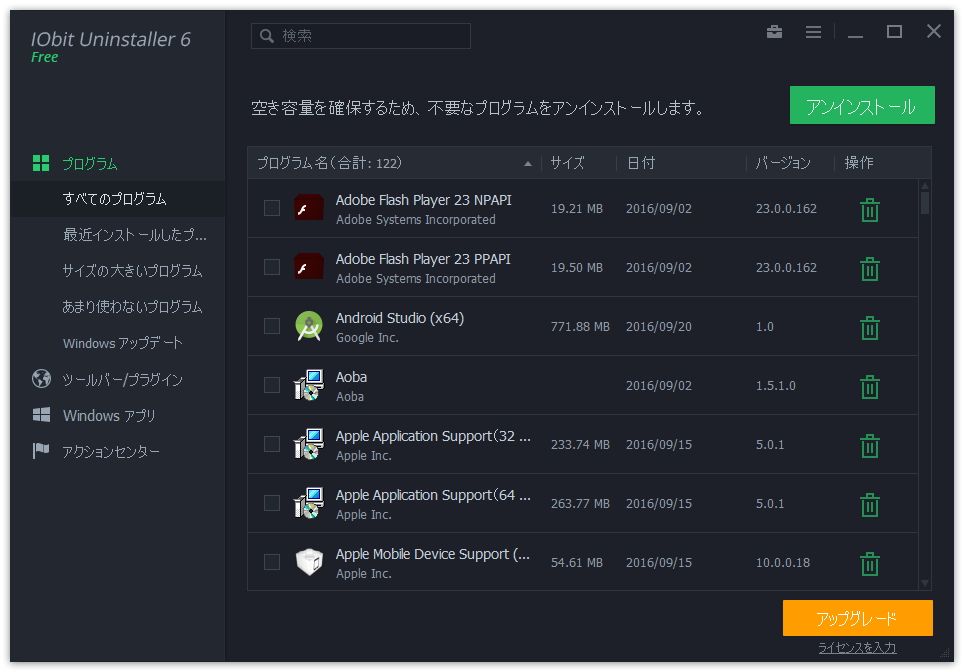Image resolution: width=964 pixels, height=672 pixels.
Task: Click into the 検索 search field
Action: point(361,36)
